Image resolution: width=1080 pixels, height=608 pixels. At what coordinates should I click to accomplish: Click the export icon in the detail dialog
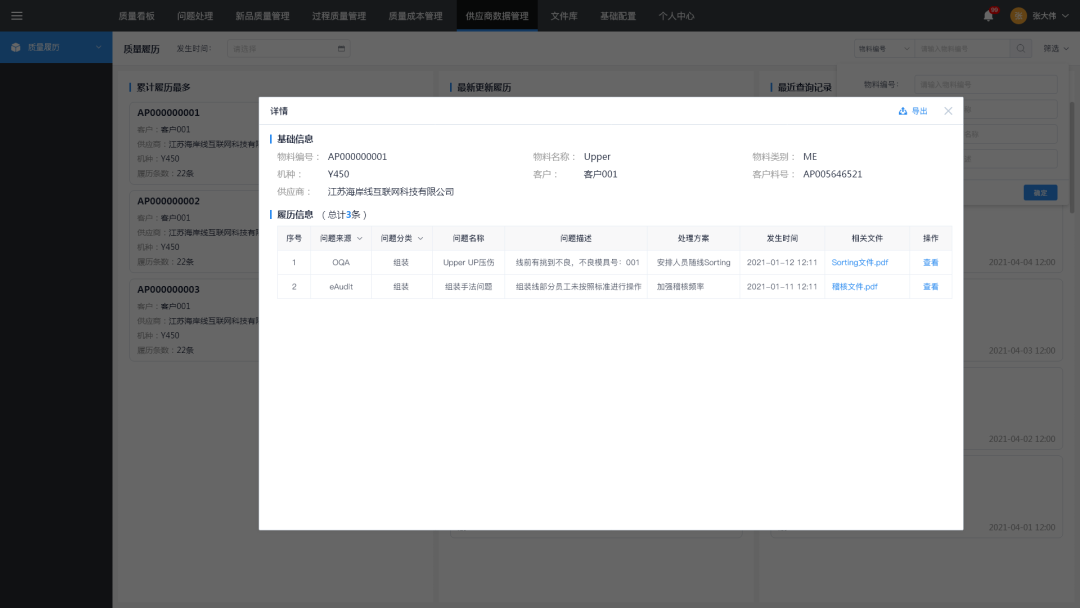pos(902,111)
